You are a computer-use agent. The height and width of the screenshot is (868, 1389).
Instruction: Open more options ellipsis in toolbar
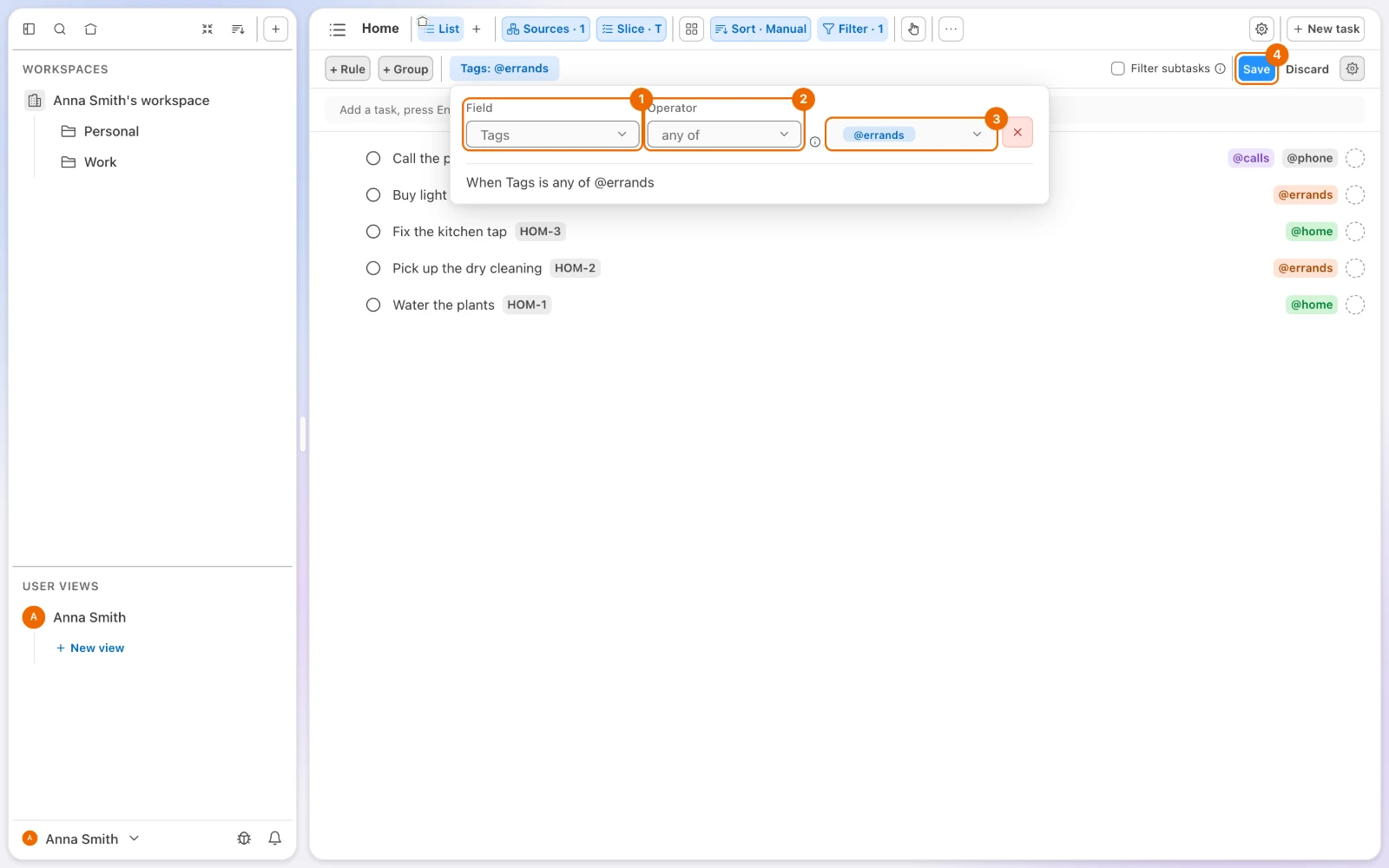951,29
